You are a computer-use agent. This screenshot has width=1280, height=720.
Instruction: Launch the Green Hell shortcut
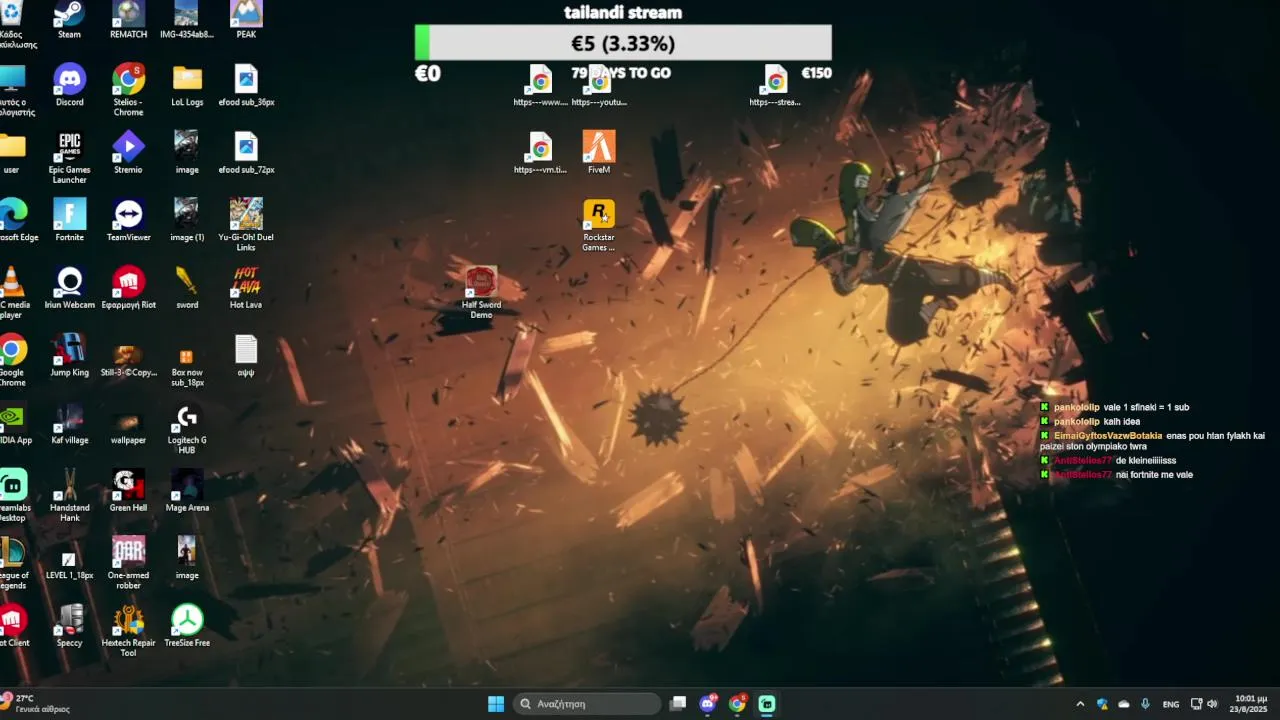point(128,490)
